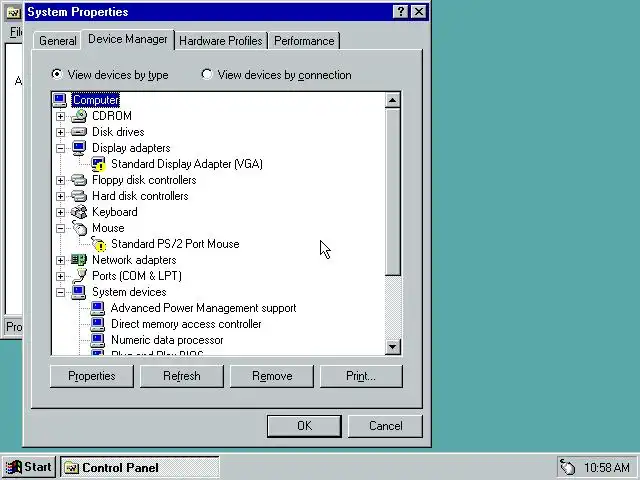Switch to the General tab
Image resolution: width=640 pixels, height=480 pixels.
coord(58,41)
